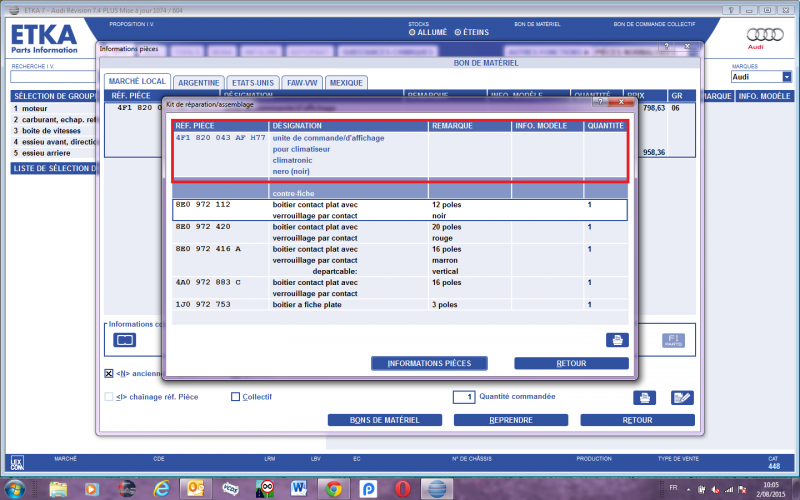Open the blue P app in taskbar
The image size is (800, 500).
368,489
